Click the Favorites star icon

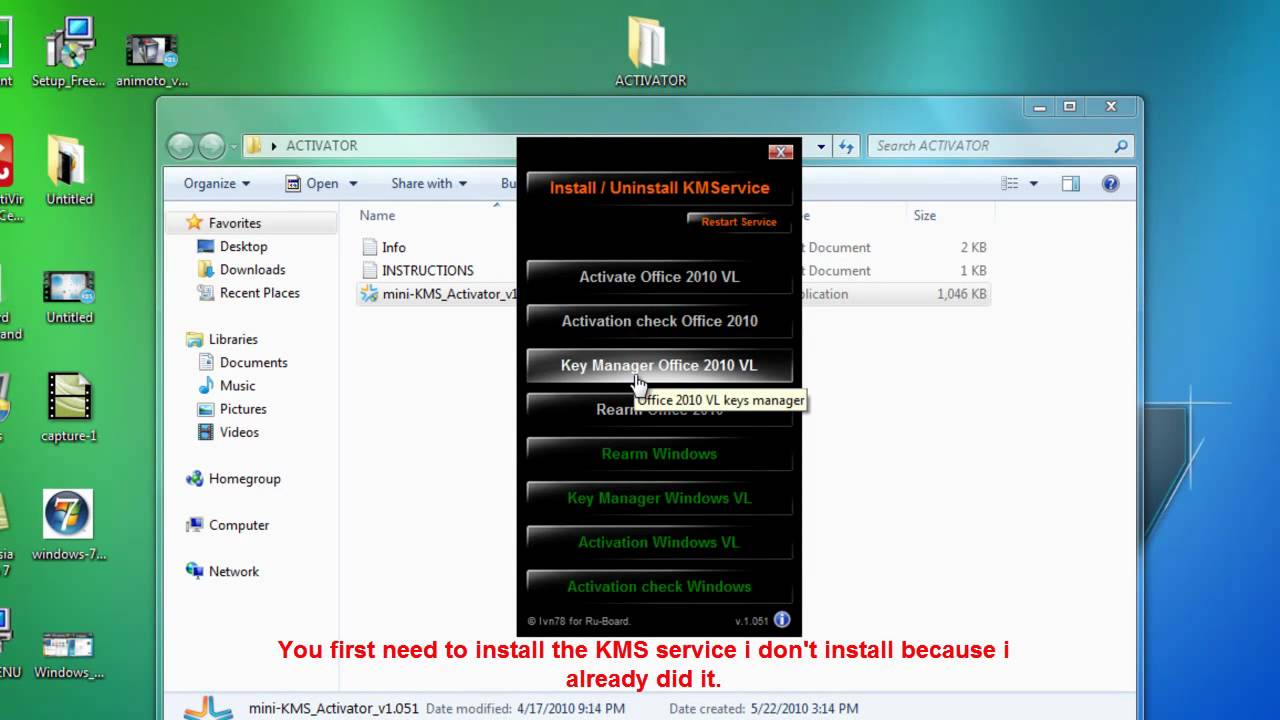click(194, 223)
